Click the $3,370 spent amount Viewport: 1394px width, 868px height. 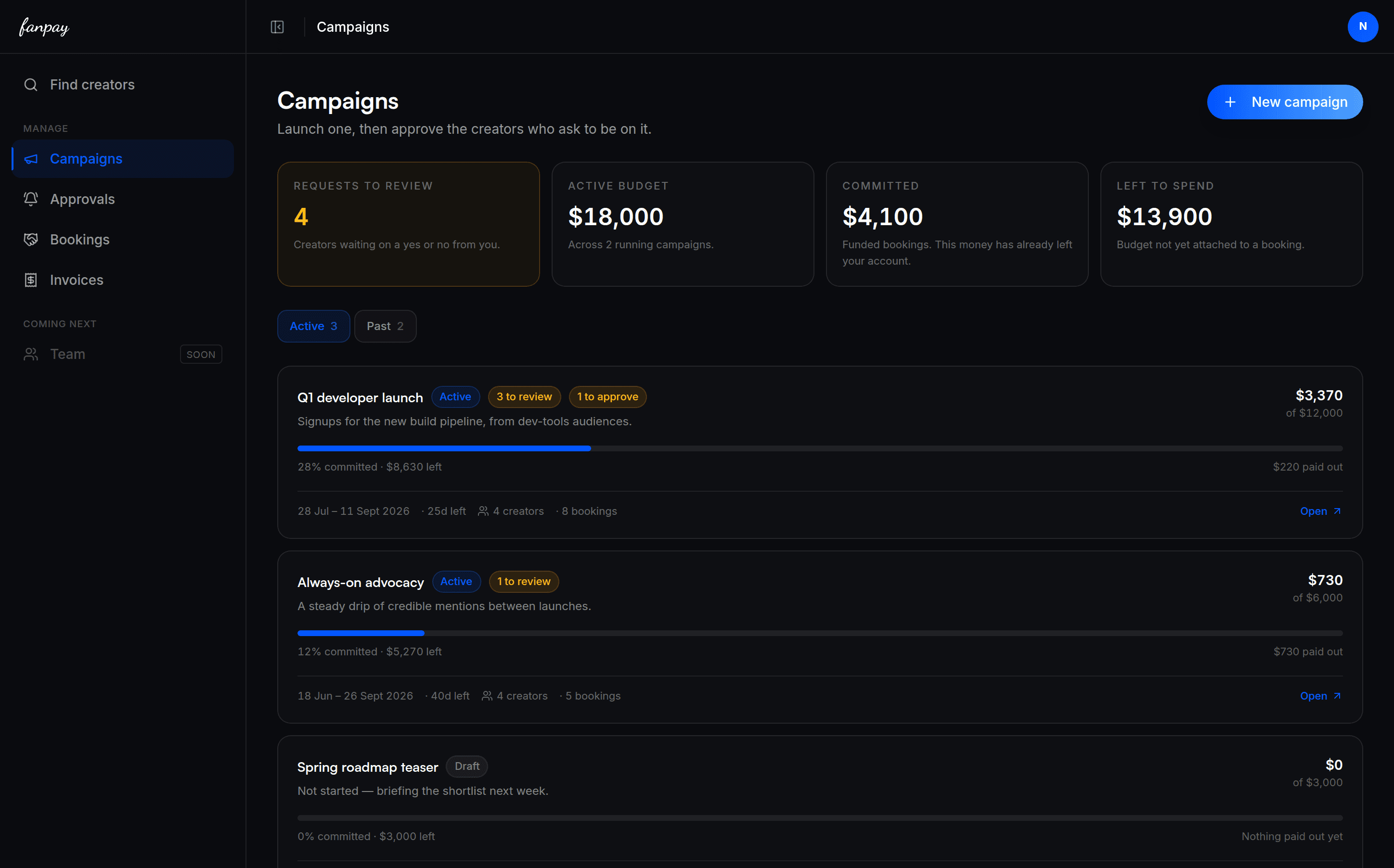pyautogui.click(x=1319, y=396)
